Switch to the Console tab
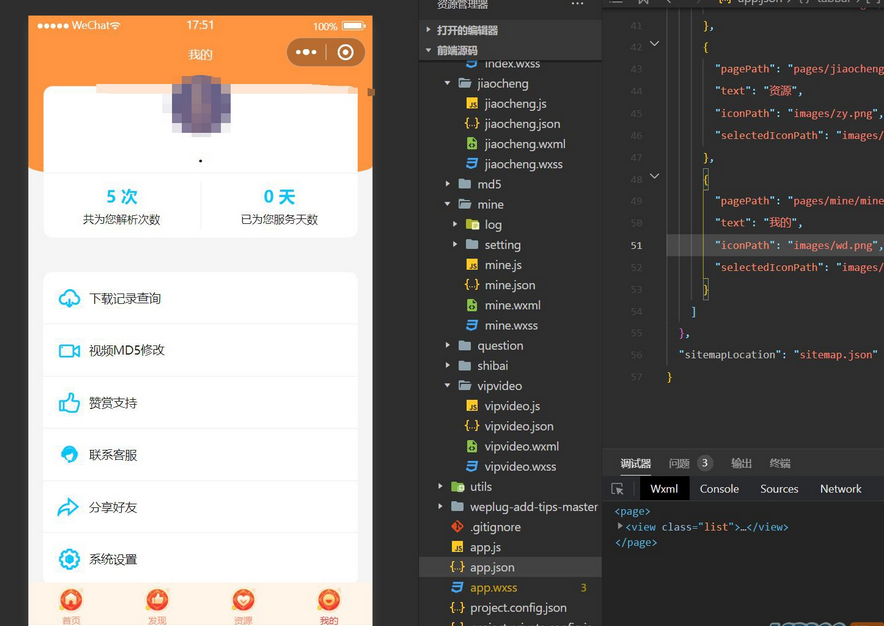 [x=719, y=489]
